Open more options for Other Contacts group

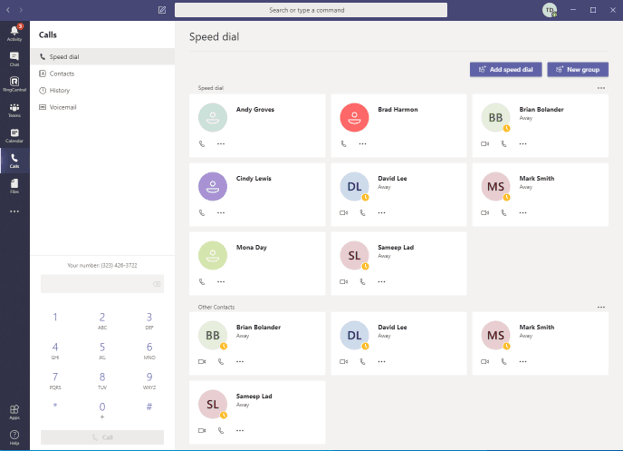click(x=601, y=307)
